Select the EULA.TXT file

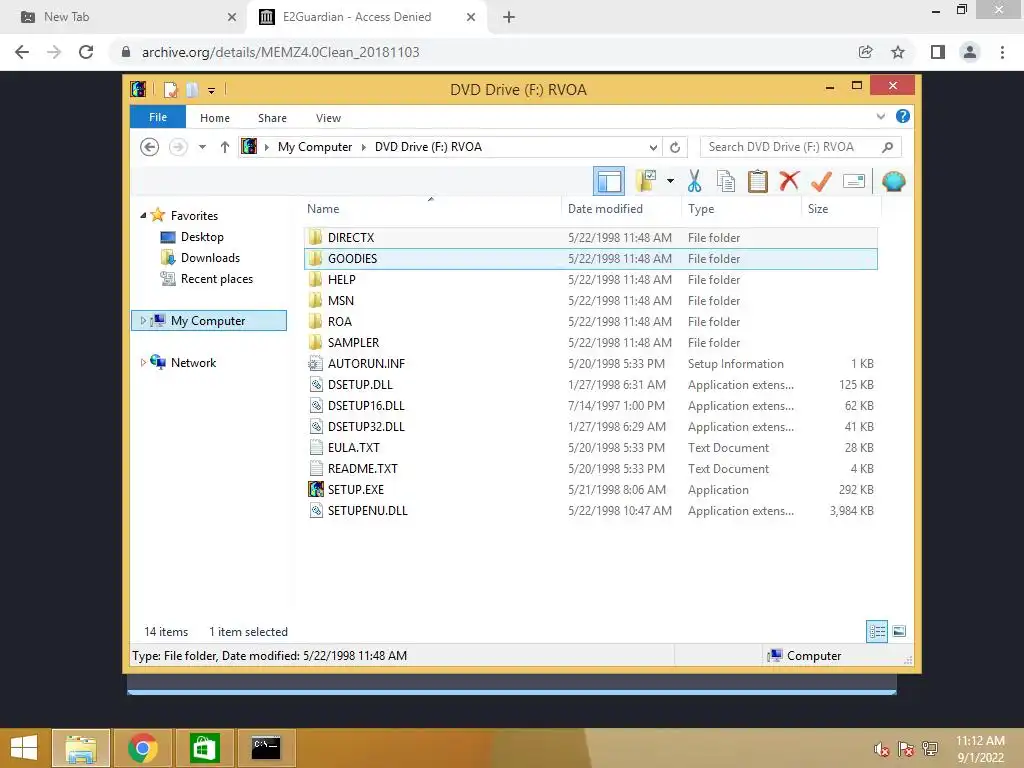[x=590, y=447]
